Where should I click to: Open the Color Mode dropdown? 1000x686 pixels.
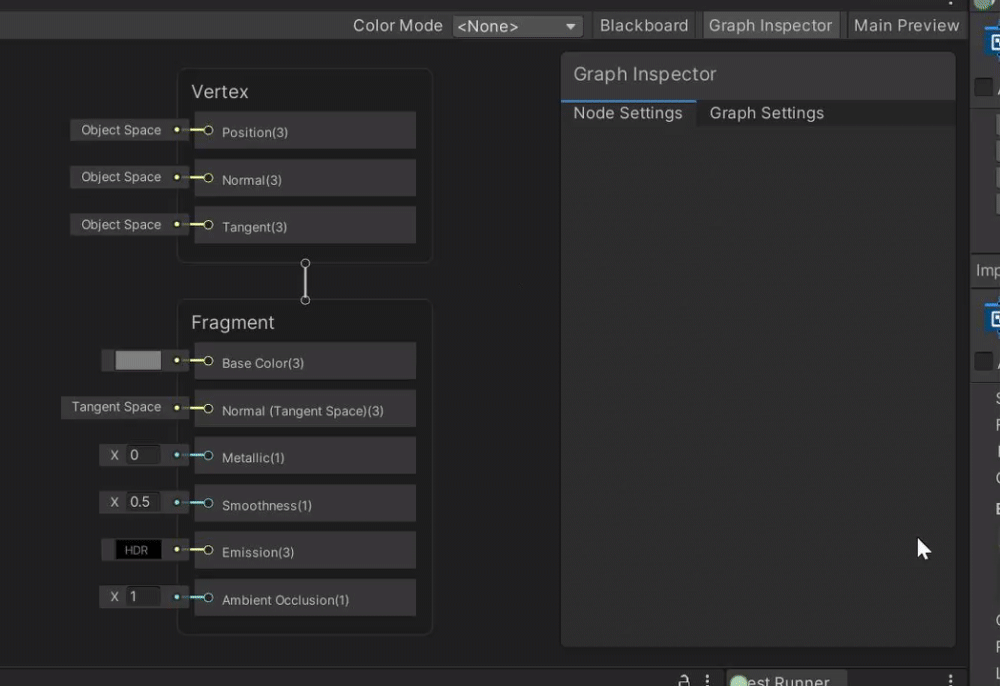tap(517, 26)
